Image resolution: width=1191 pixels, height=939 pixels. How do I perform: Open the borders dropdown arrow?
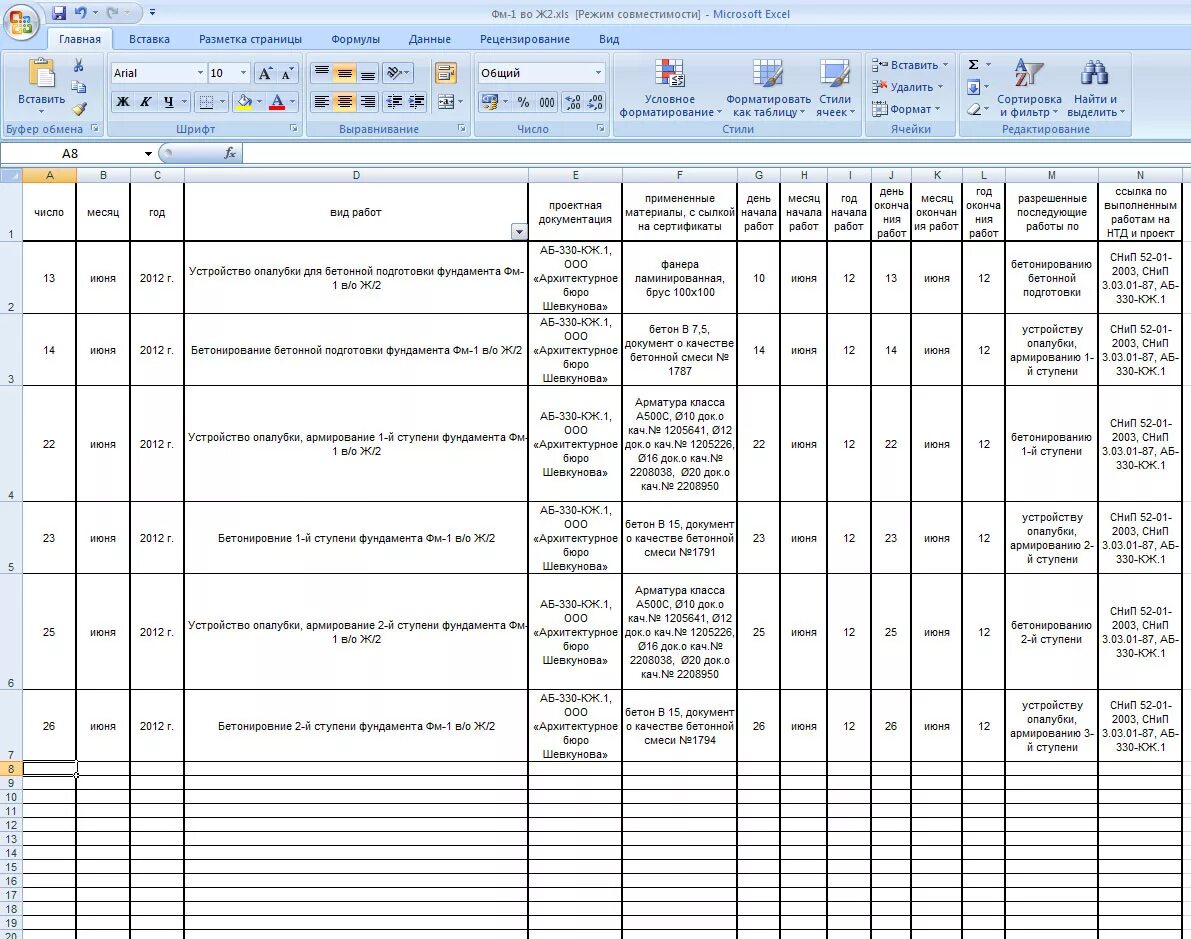[223, 101]
